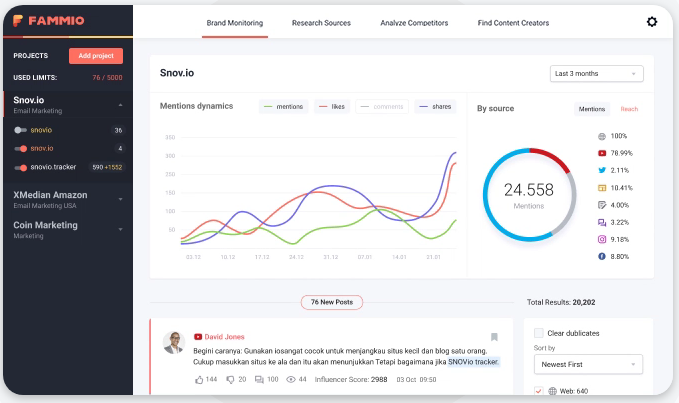Open settings via the gear icon

[652, 22]
